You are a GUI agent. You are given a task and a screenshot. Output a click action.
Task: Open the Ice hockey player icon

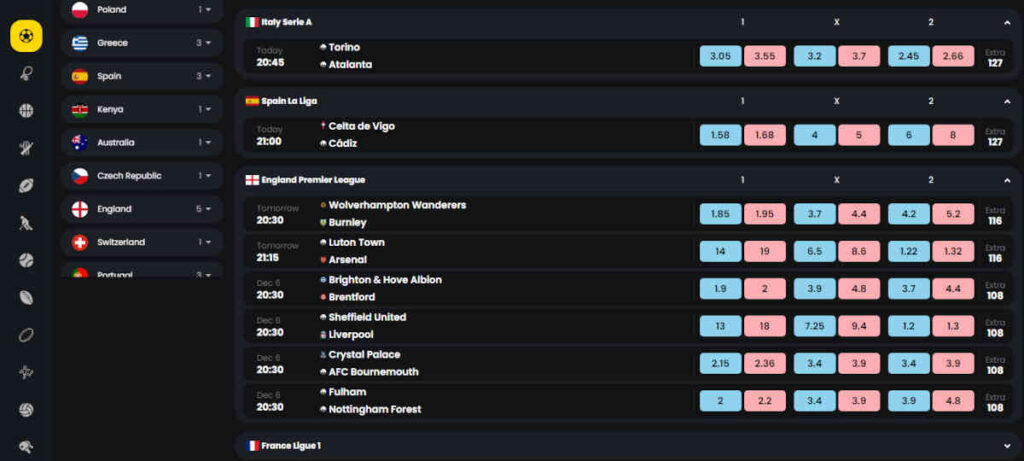[x=26, y=223]
